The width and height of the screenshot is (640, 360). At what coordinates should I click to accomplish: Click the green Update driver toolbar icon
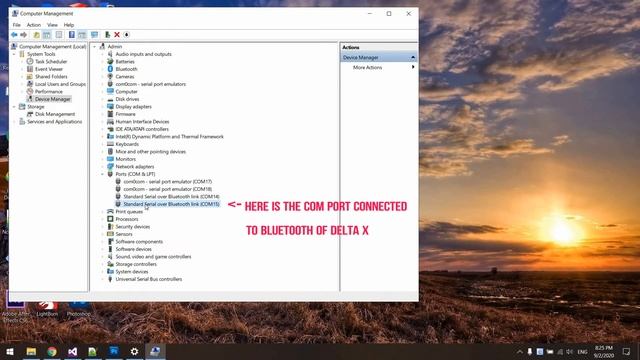(107, 35)
